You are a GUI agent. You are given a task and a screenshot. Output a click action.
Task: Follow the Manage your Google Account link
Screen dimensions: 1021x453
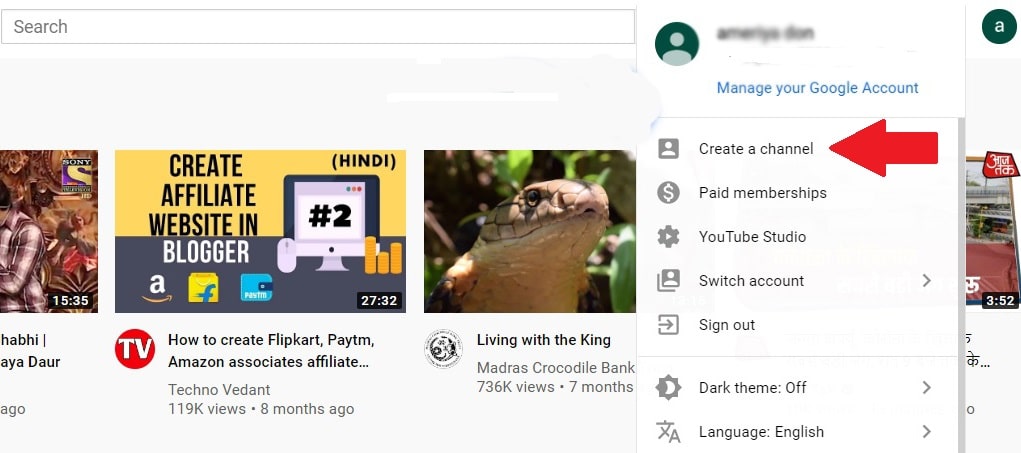(817, 88)
